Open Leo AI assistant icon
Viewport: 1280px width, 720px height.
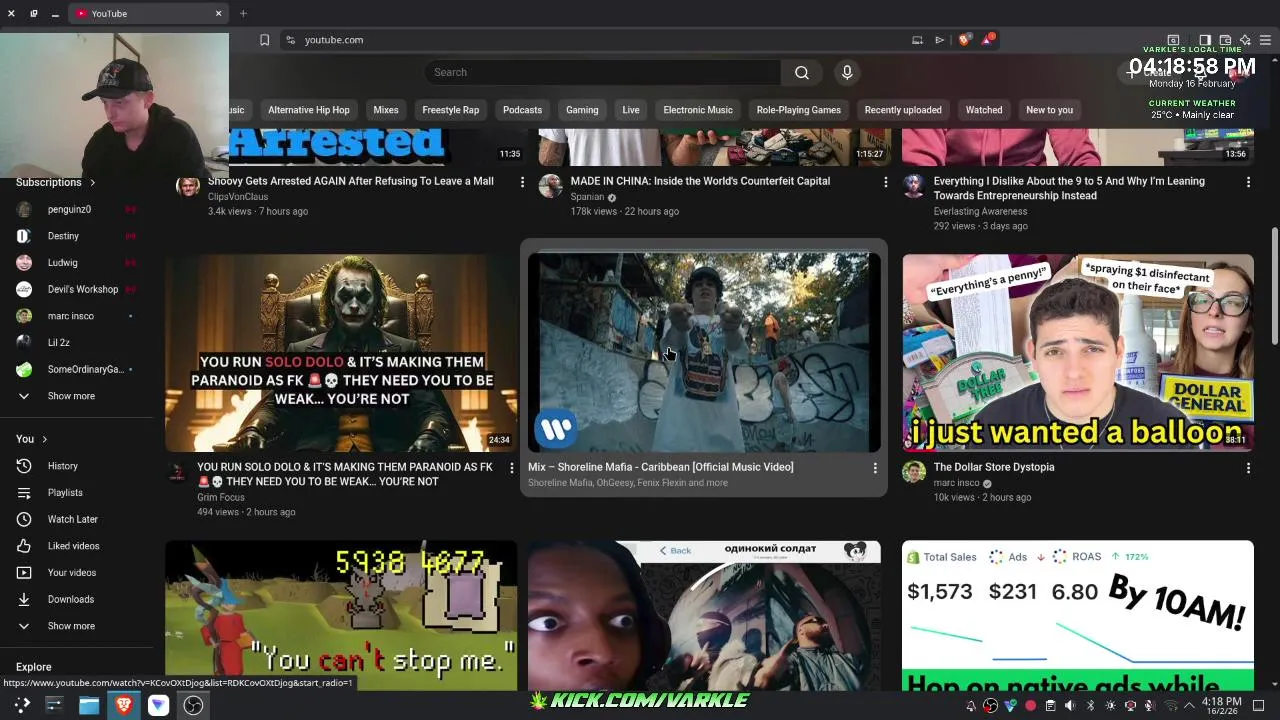click(1245, 40)
